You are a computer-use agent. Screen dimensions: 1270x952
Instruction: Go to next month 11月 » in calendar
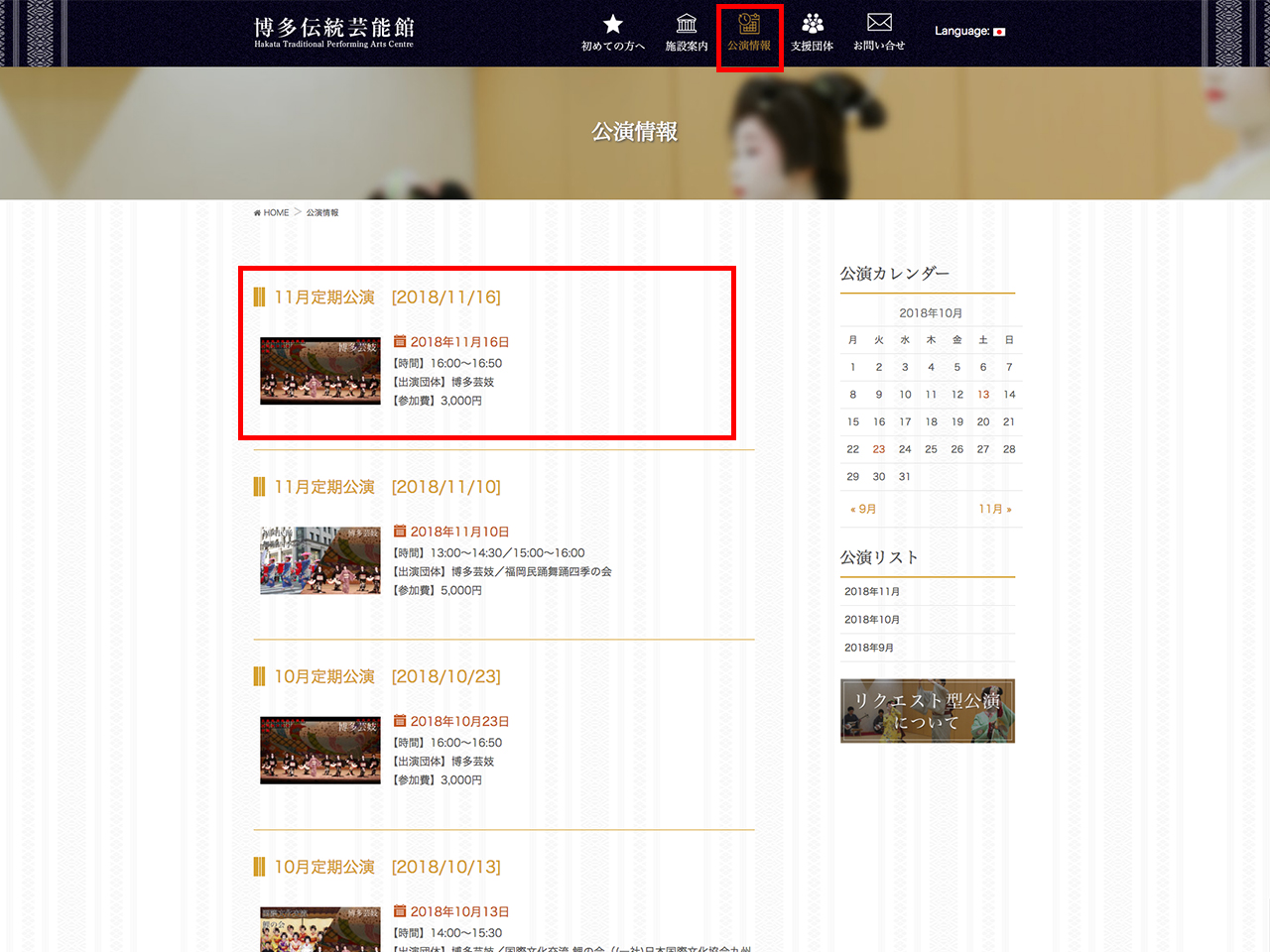coord(994,509)
